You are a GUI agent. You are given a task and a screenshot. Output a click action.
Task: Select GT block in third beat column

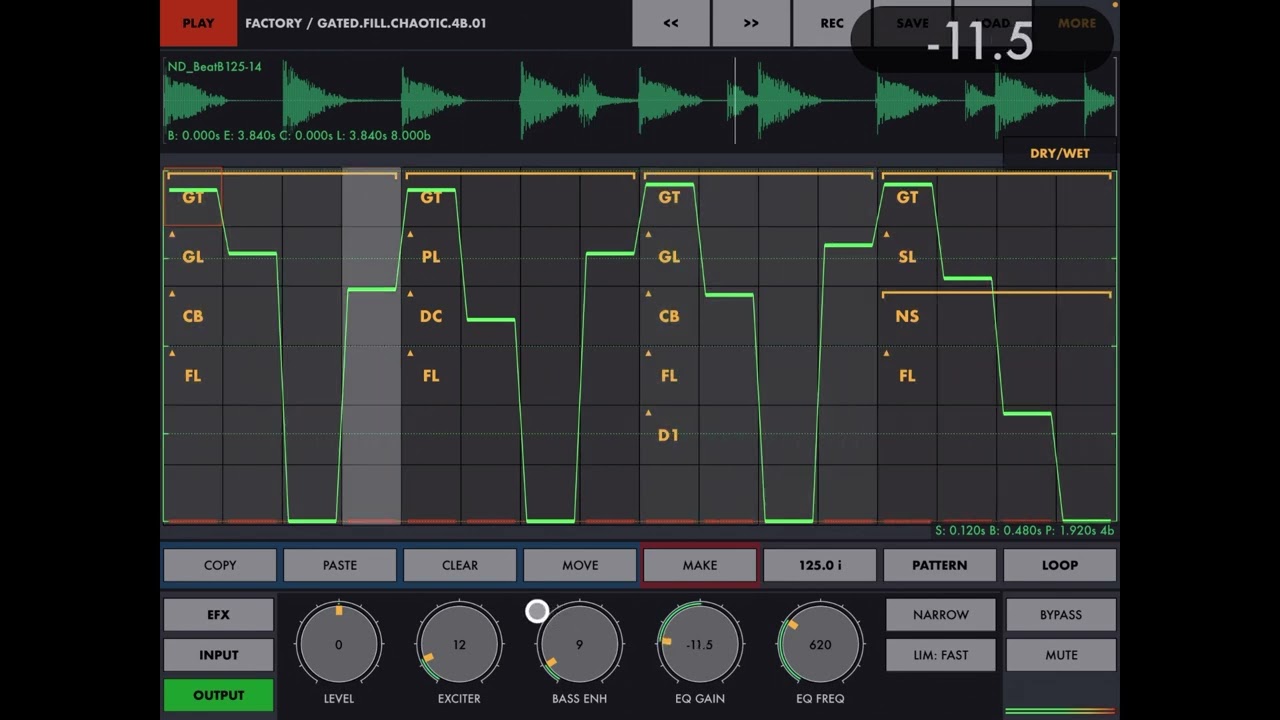pos(669,197)
